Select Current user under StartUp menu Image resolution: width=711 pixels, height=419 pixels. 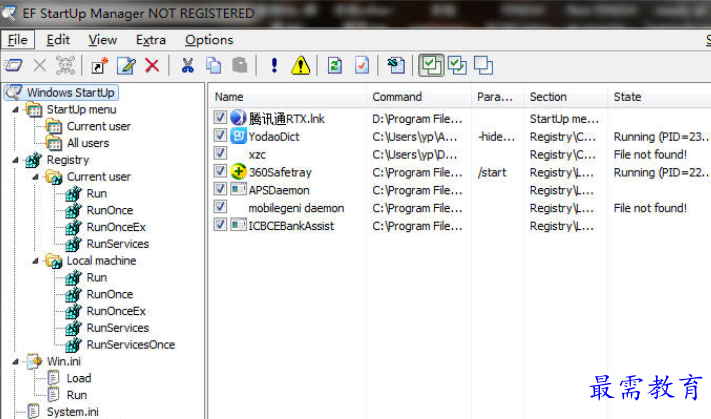pos(99,127)
